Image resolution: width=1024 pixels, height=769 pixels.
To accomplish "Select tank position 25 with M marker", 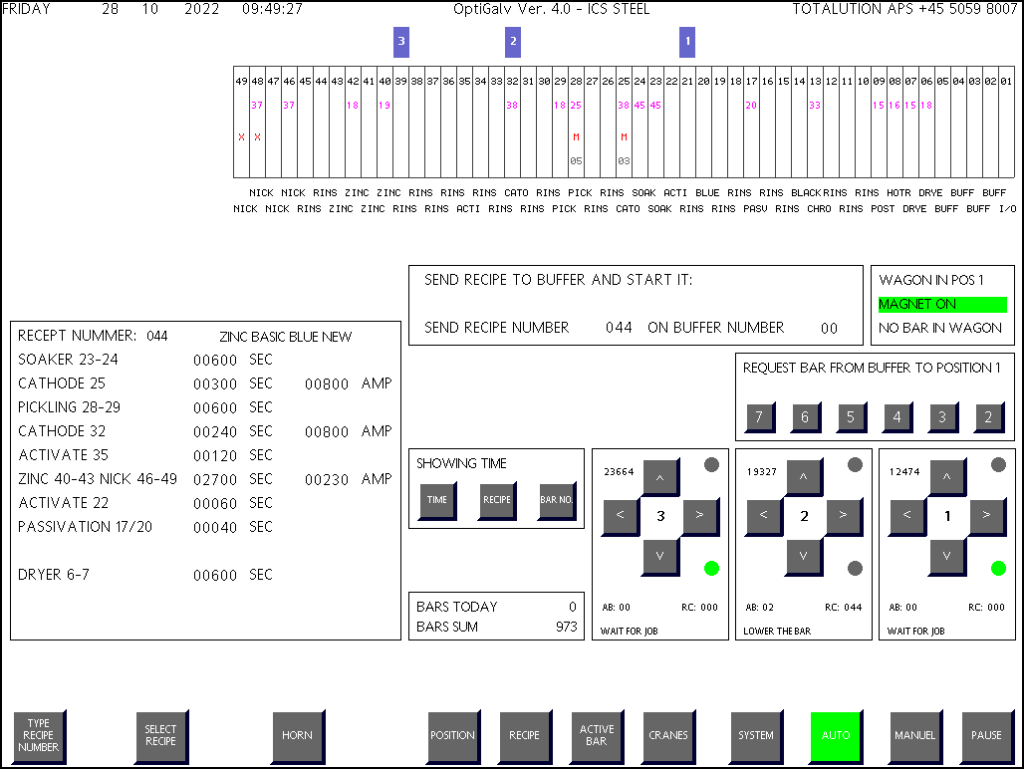I will (624, 121).
